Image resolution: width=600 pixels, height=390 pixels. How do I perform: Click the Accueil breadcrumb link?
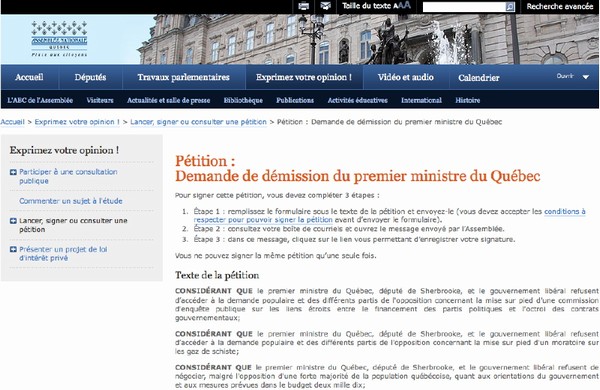click(x=12, y=122)
